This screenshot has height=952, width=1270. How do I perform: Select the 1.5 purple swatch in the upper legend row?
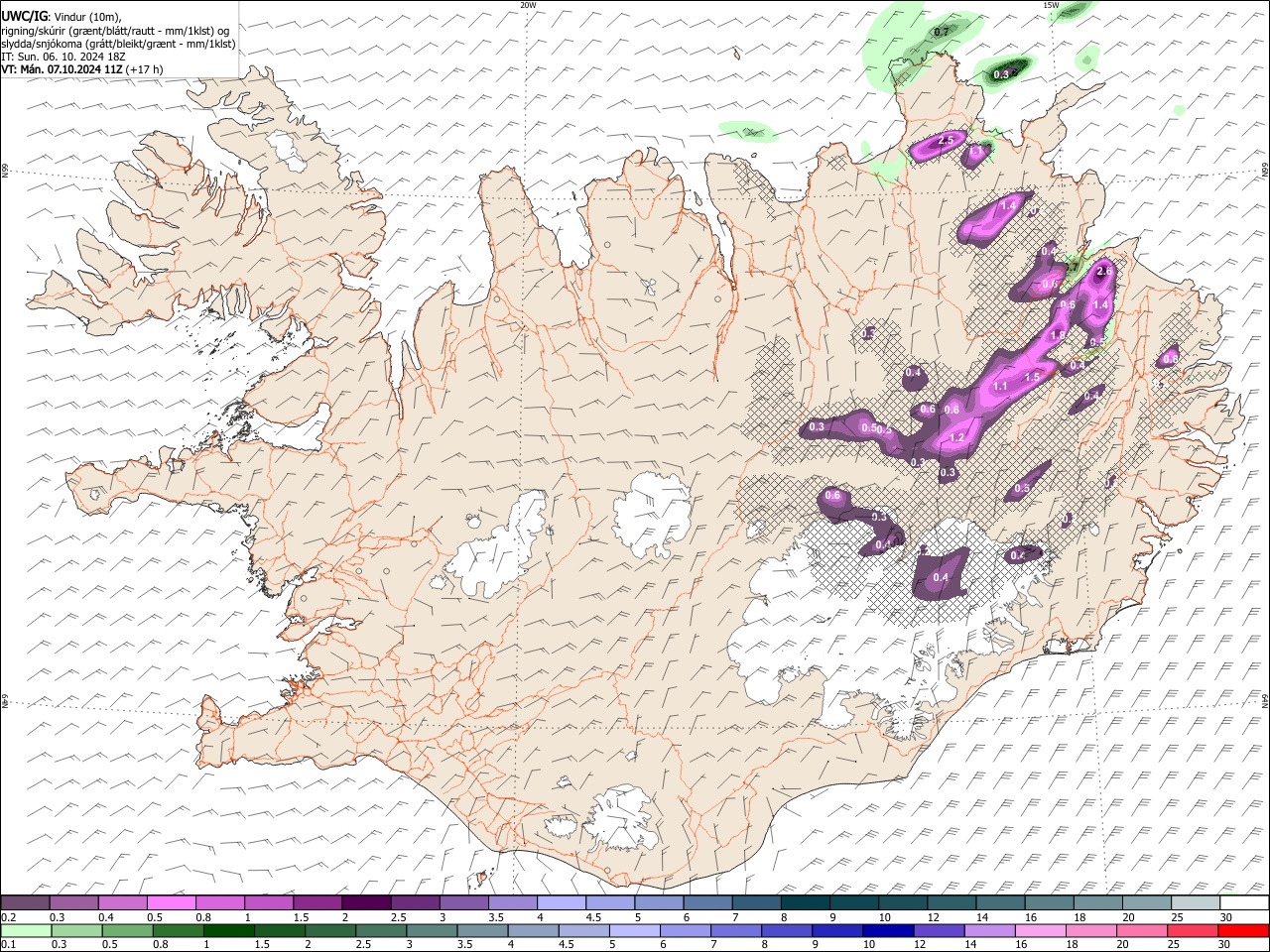pyautogui.click(x=317, y=903)
